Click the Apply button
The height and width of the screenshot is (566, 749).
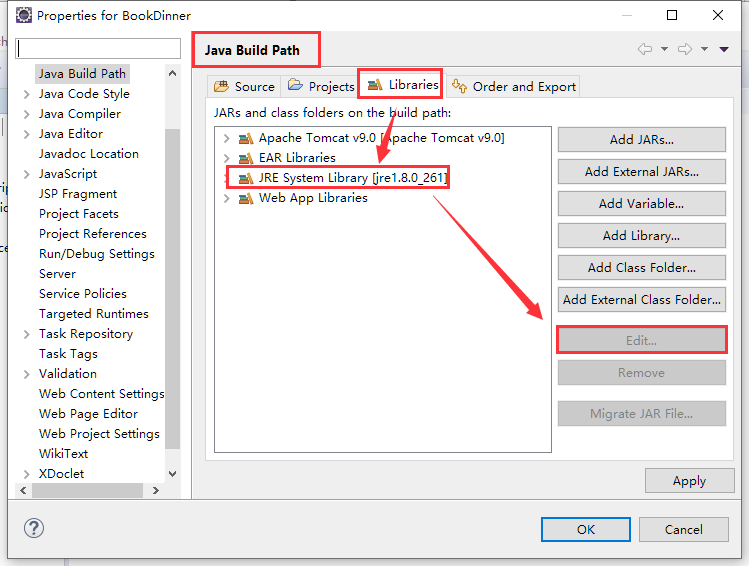coord(689,481)
